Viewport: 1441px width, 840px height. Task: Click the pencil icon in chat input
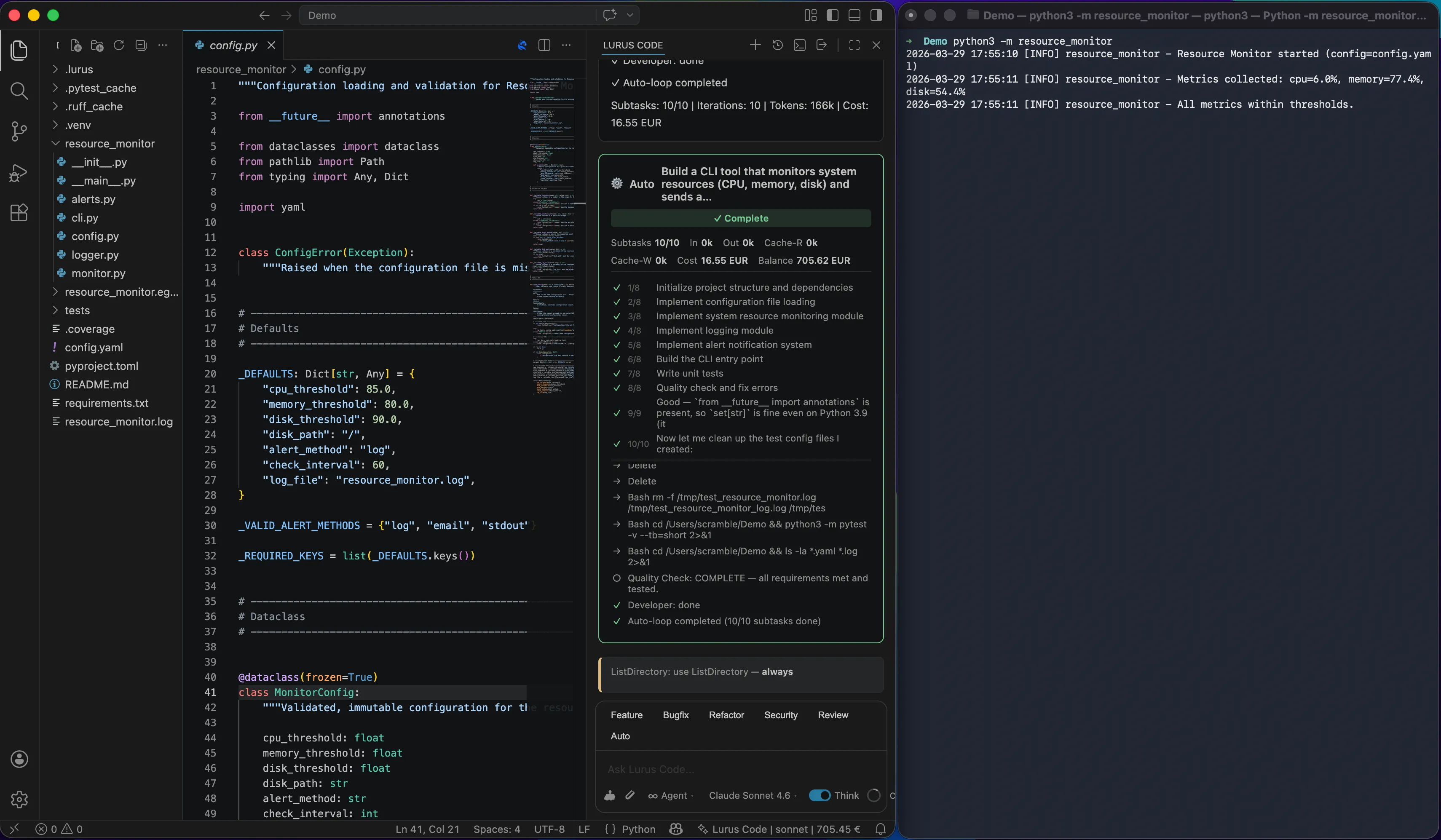[x=629, y=795]
